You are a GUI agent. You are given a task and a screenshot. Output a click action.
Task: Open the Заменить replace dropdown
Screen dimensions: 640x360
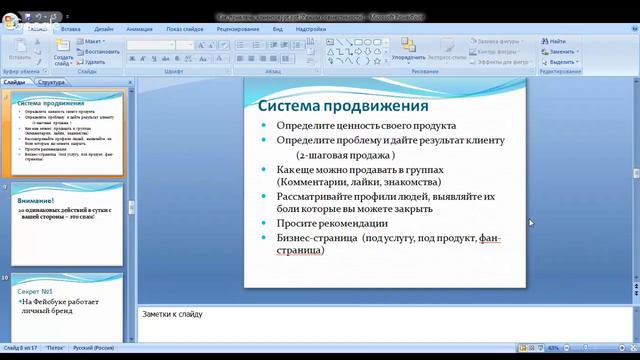[x=560, y=52]
